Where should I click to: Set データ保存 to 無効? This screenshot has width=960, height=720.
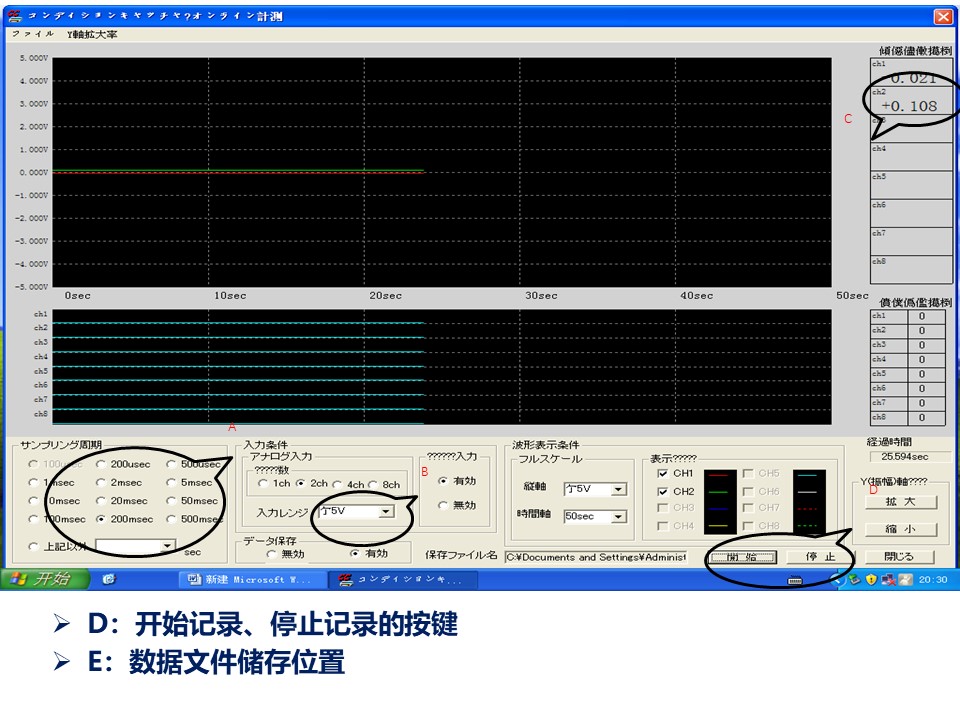(271, 554)
